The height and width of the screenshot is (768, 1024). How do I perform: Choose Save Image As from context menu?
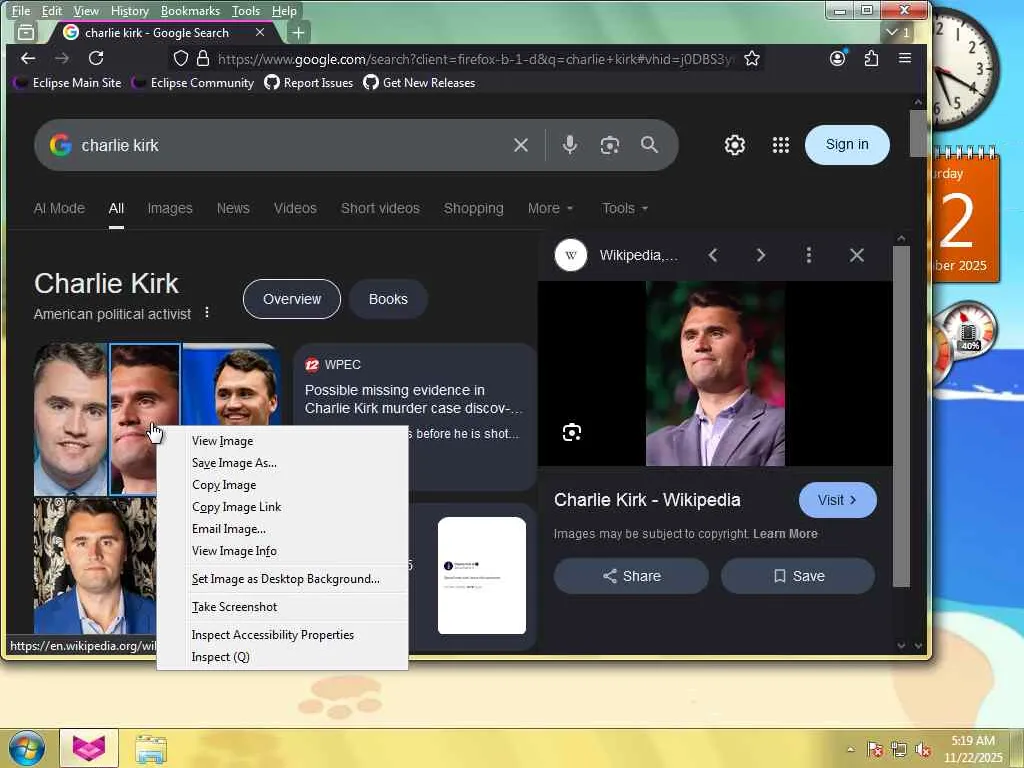[283, 463]
